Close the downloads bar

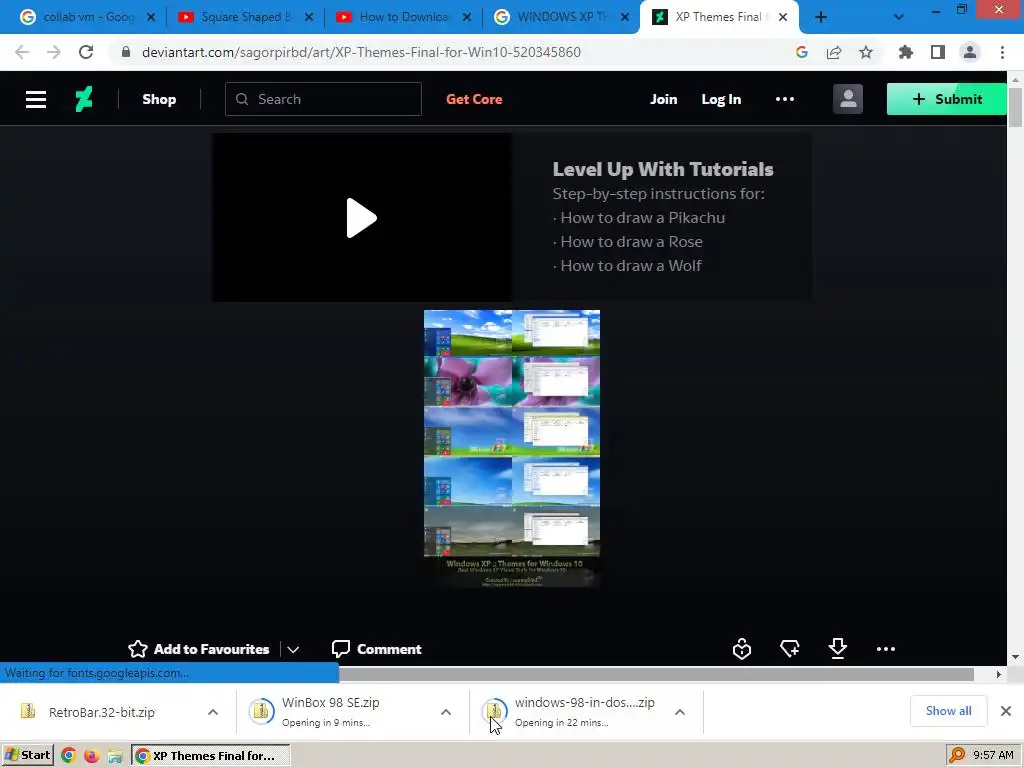(x=1006, y=711)
